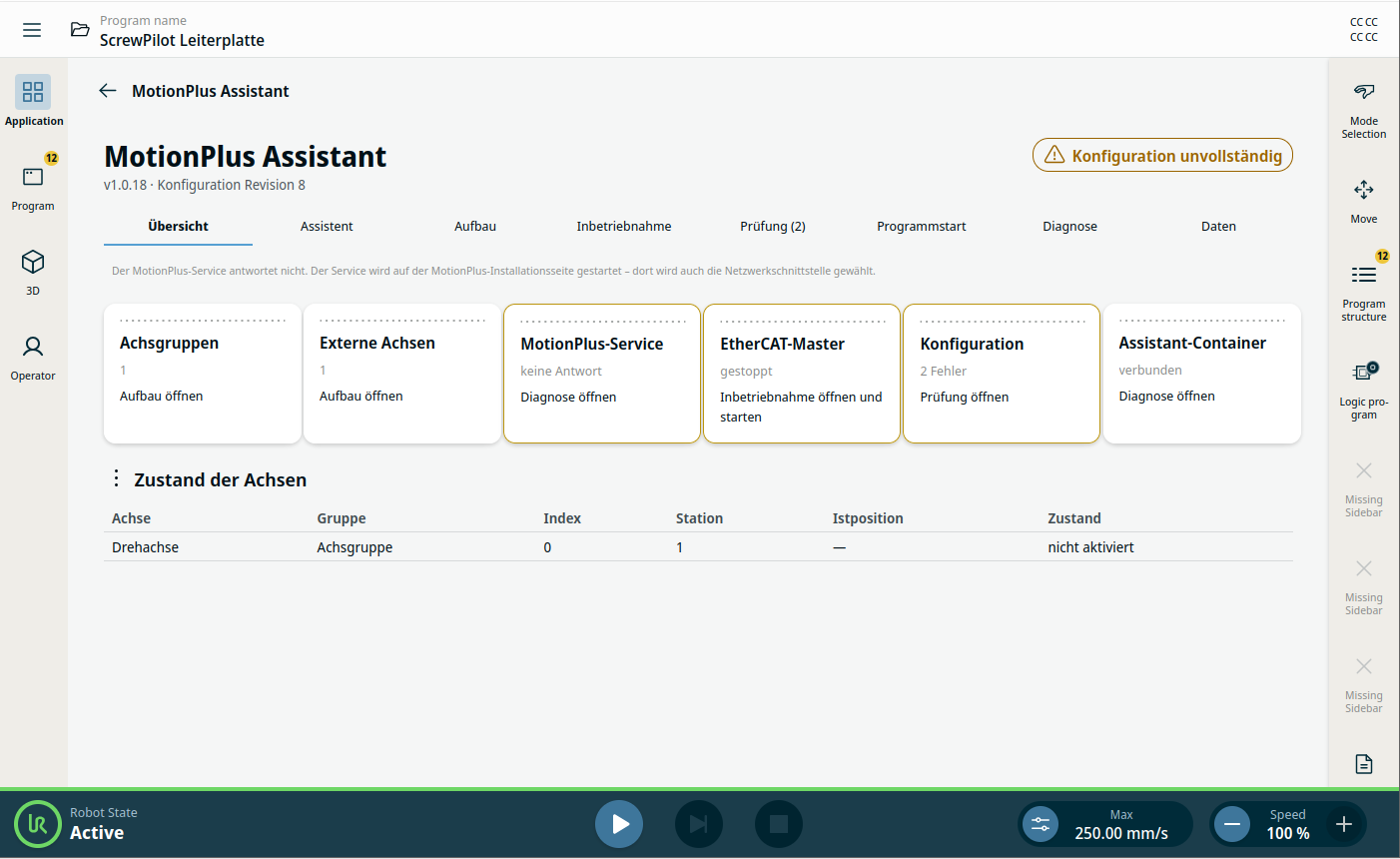This screenshot has width=1400, height=859.
Task: Stop the program with Stop button
Action: tap(779, 824)
